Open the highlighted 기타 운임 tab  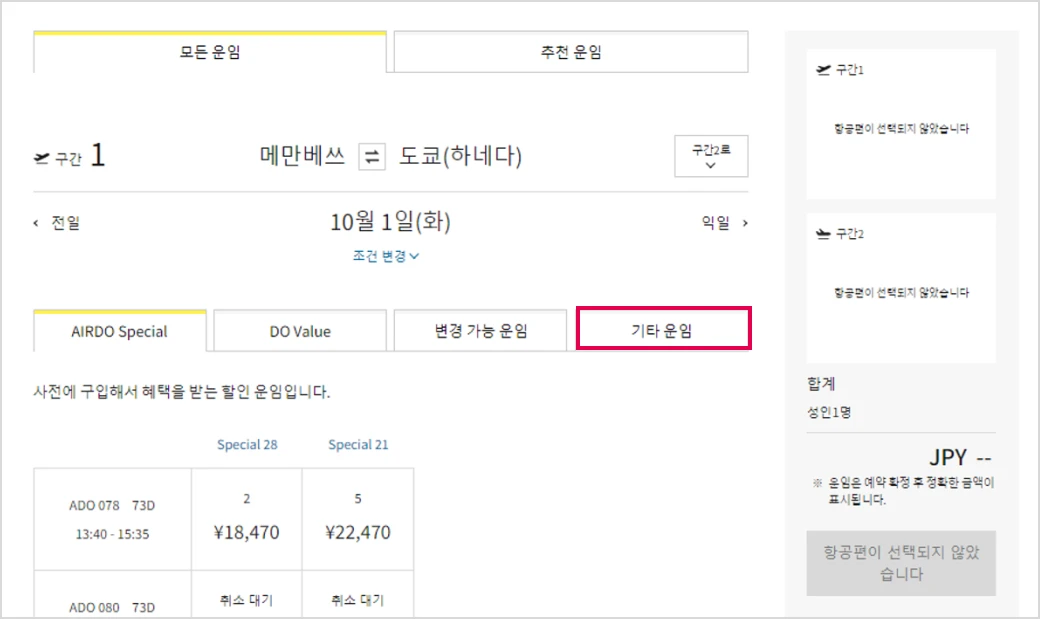coord(663,328)
